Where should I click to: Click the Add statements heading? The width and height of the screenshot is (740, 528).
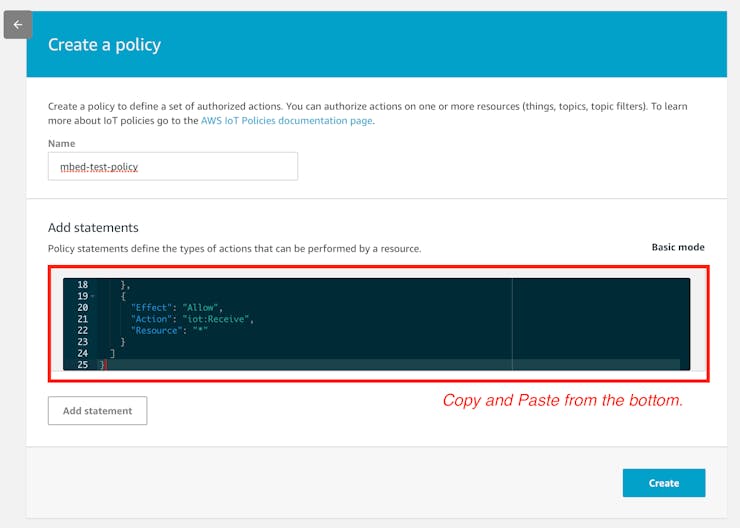pos(93,227)
